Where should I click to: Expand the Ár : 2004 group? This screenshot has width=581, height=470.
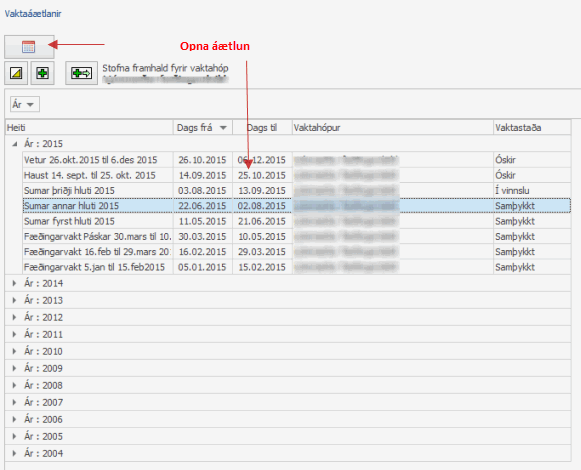(x=14, y=453)
